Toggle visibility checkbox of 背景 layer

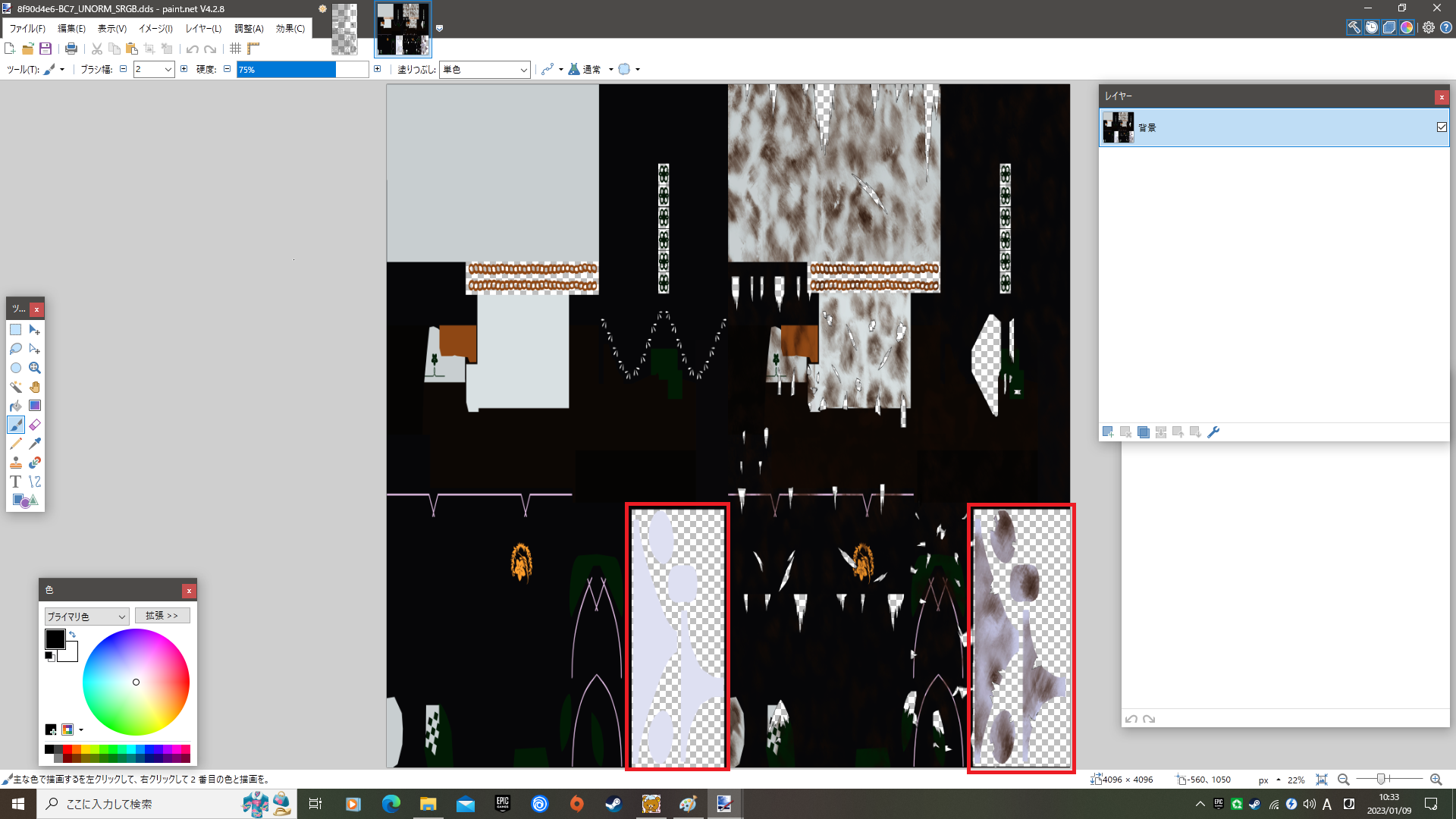1442,127
